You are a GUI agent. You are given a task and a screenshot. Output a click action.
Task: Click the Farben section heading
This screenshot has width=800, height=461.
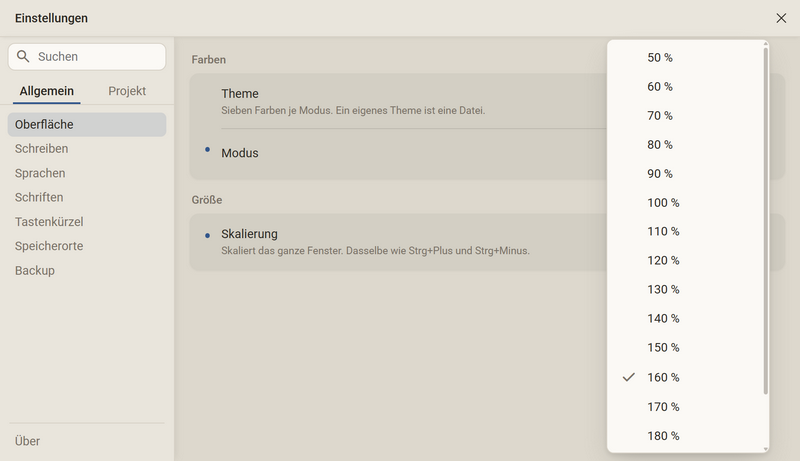point(209,60)
